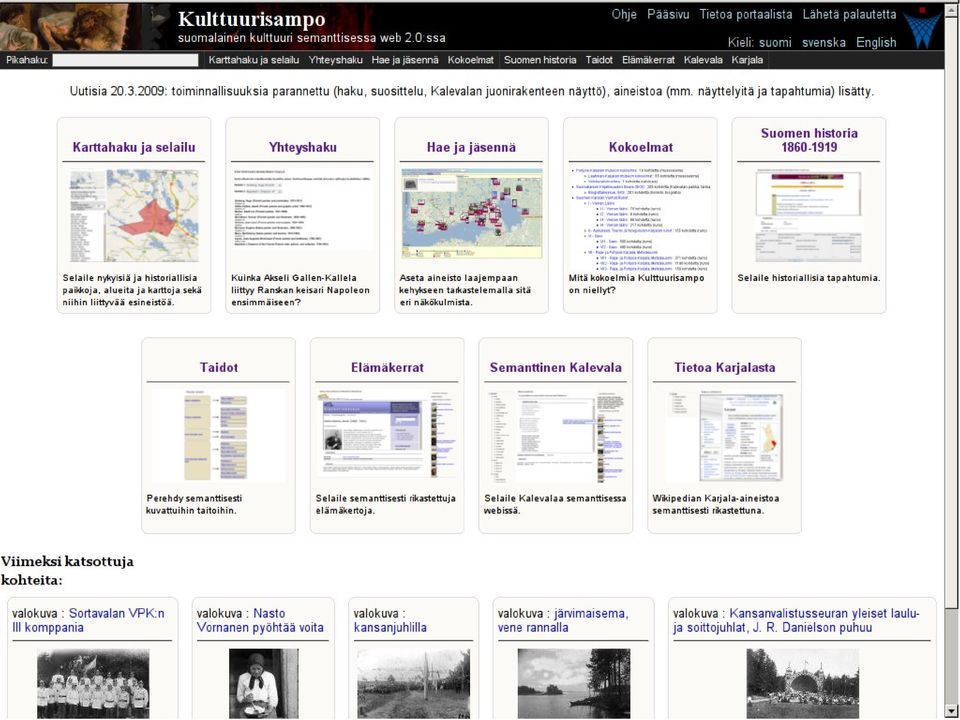Open Tietoa portaalista link
The image size is (960, 720).
pos(746,15)
